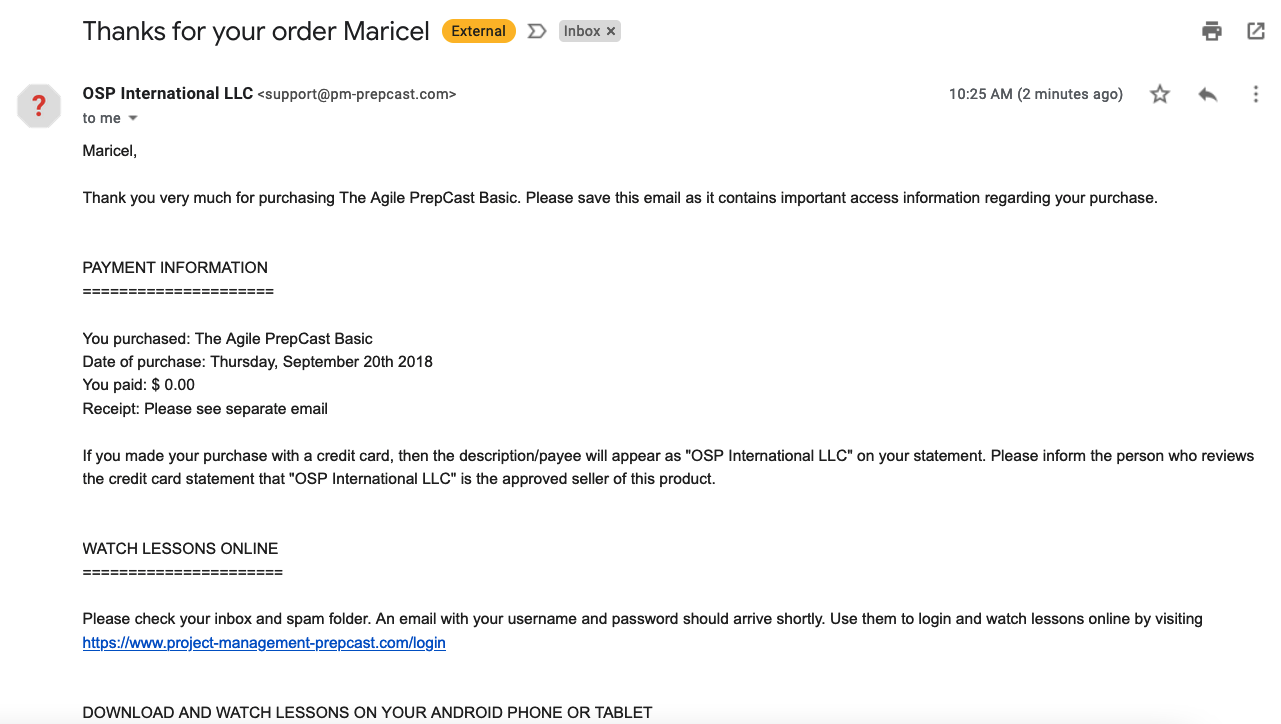The height and width of the screenshot is (724, 1281).
Task: Print this email using the printer icon
Action: [x=1212, y=31]
